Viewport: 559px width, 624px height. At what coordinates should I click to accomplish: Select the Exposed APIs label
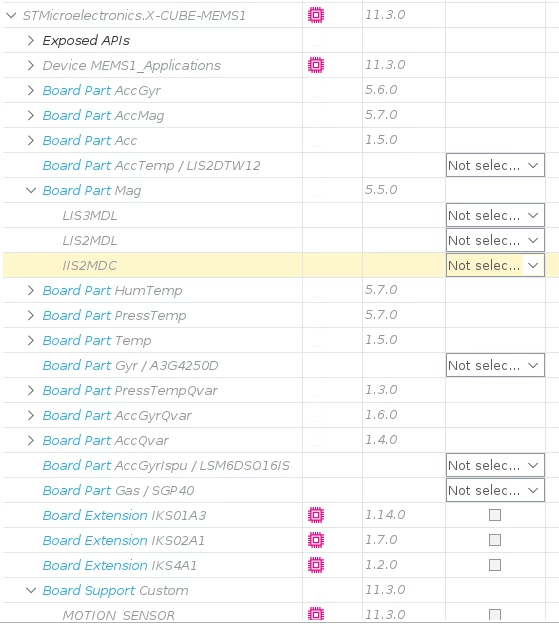coord(86,41)
